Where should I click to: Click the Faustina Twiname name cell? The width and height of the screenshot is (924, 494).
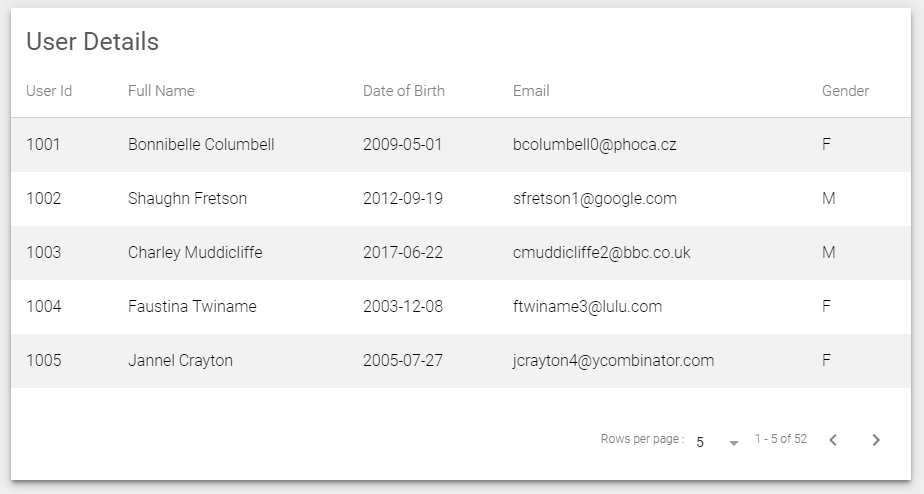click(x=192, y=307)
